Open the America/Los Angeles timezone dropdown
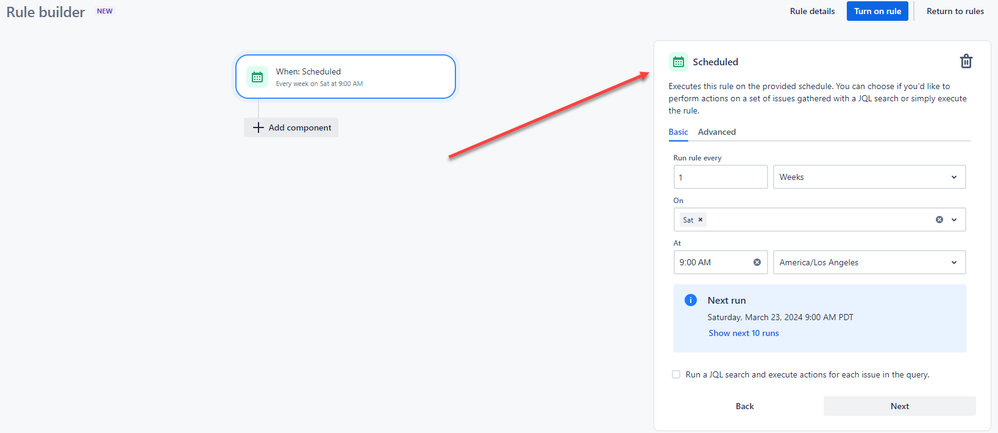This screenshot has width=998, height=433. point(869,262)
